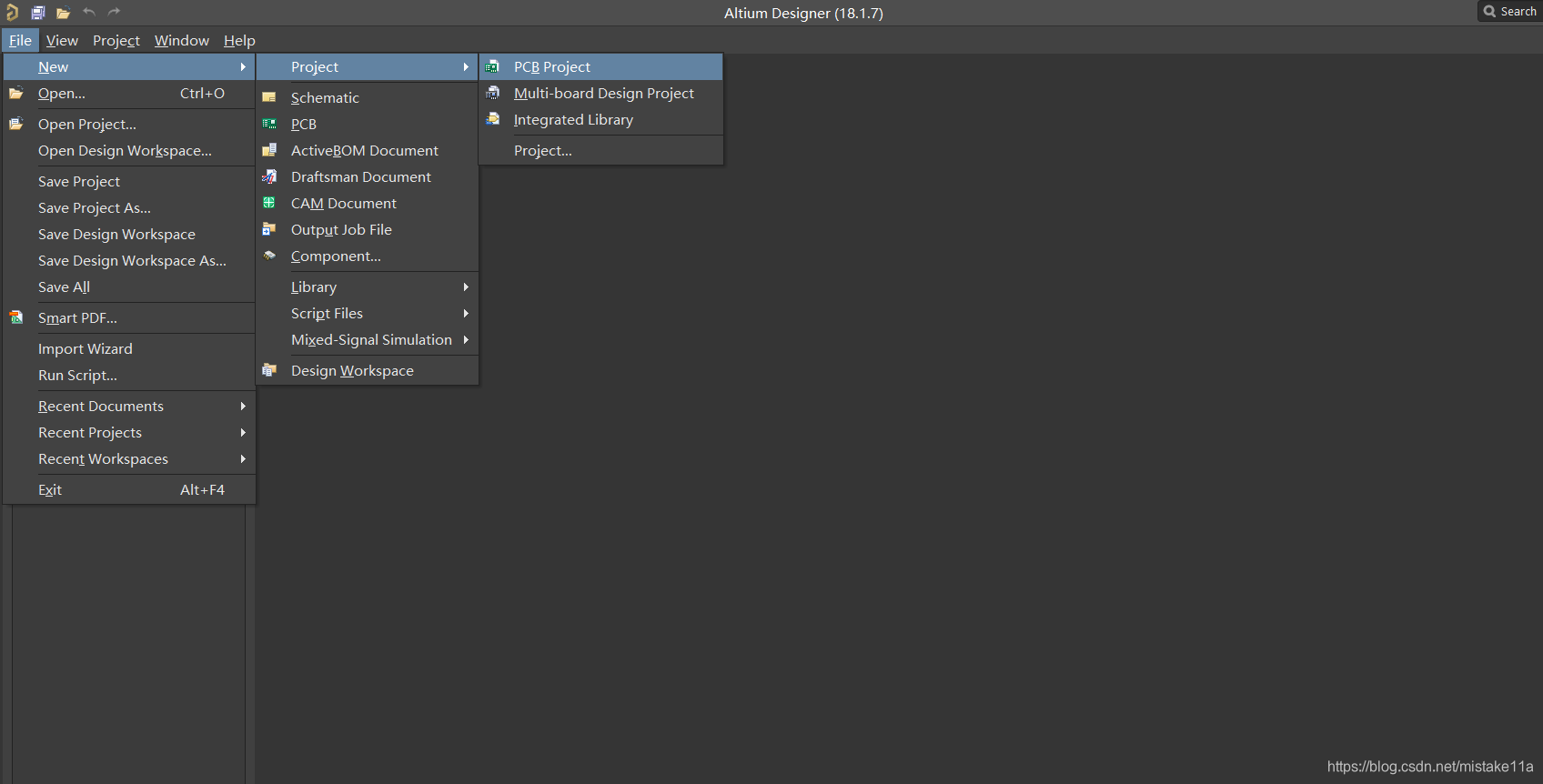Click the PCB Project icon

(492, 66)
